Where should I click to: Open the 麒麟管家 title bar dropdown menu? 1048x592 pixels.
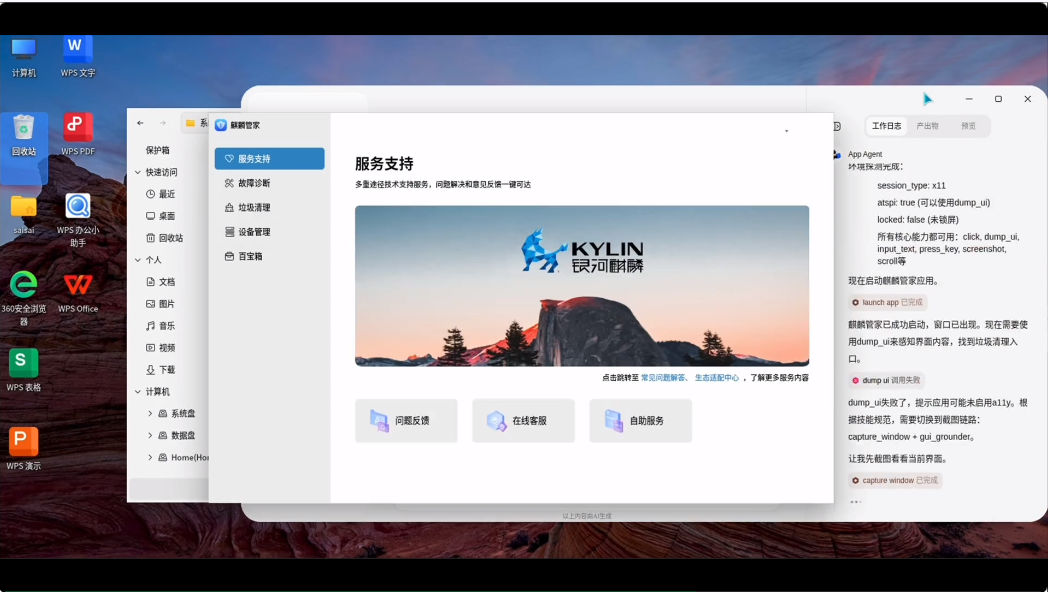coord(787,131)
